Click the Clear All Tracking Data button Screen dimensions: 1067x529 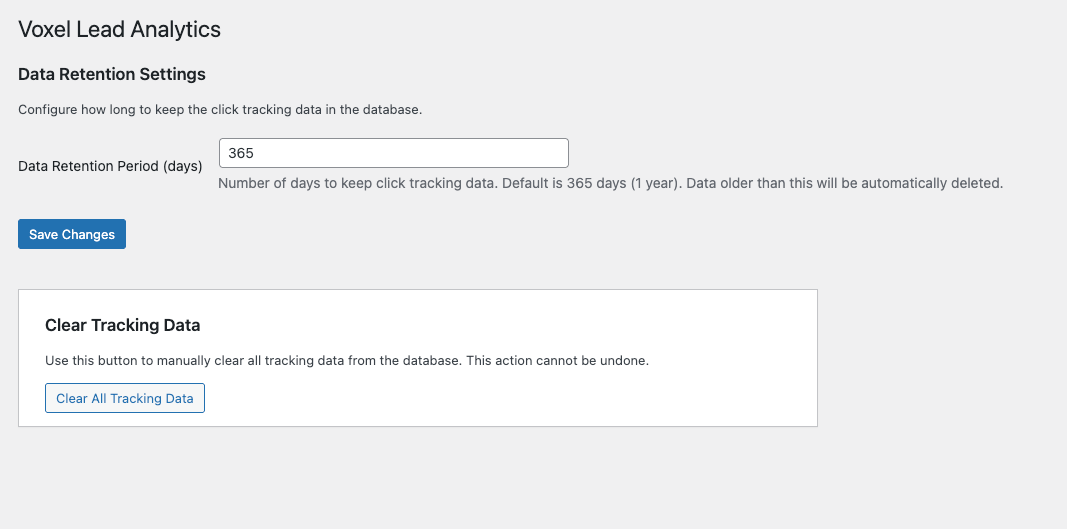(x=125, y=398)
